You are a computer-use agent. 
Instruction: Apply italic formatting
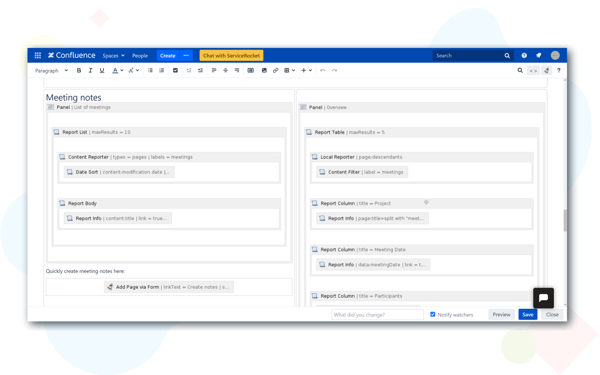tap(90, 70)
